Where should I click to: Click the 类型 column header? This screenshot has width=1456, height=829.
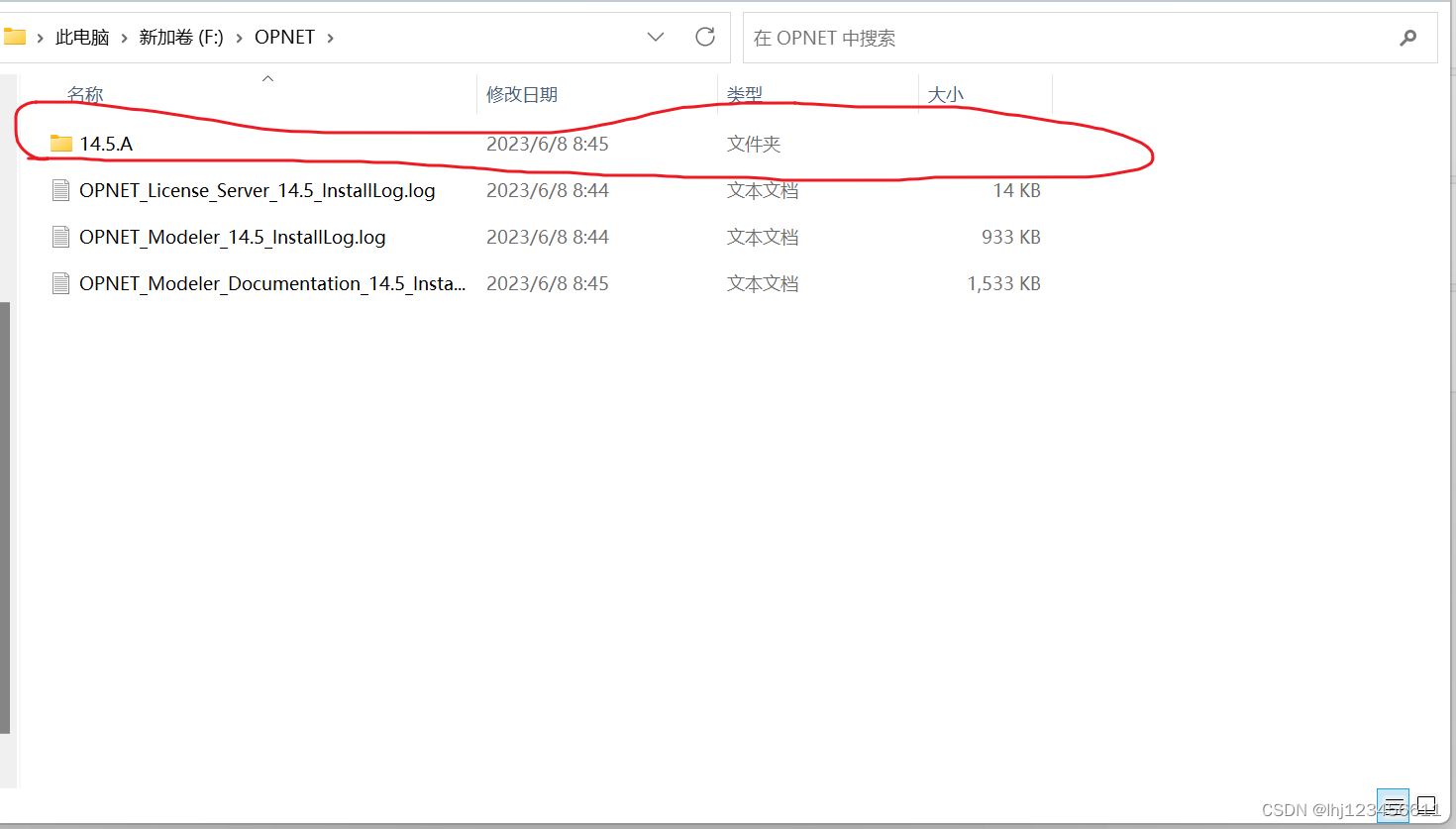click(x=745, y=94)
